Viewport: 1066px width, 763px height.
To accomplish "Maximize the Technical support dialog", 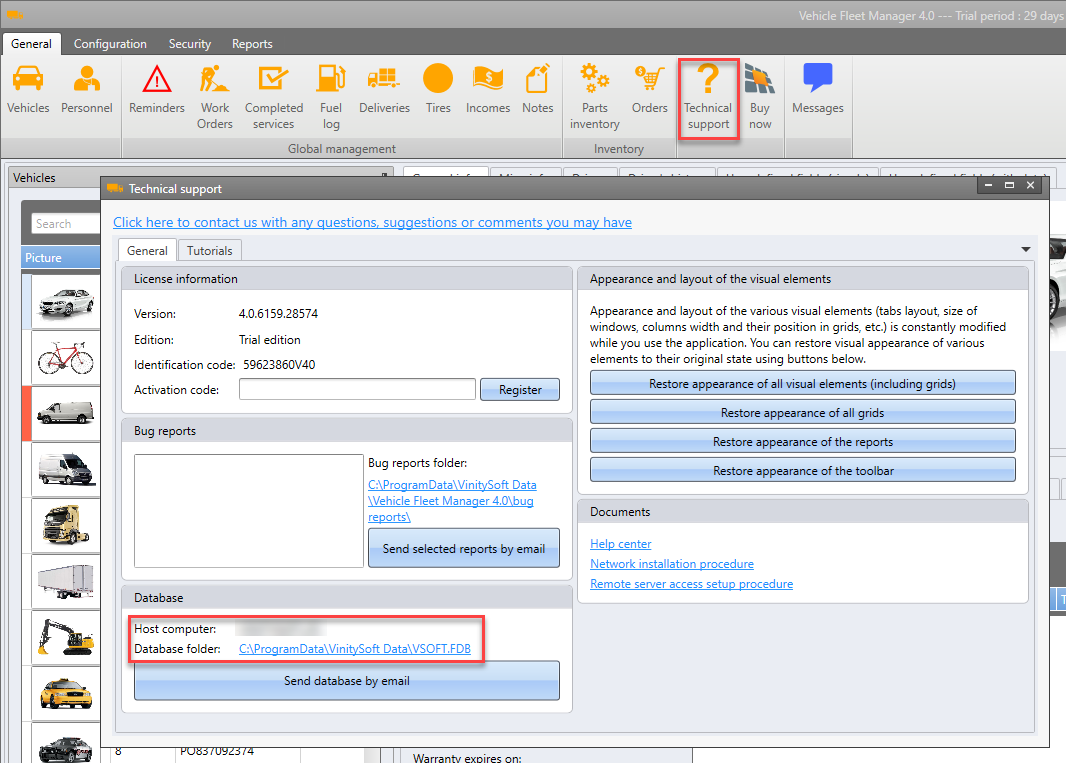I will point(1009,185).
